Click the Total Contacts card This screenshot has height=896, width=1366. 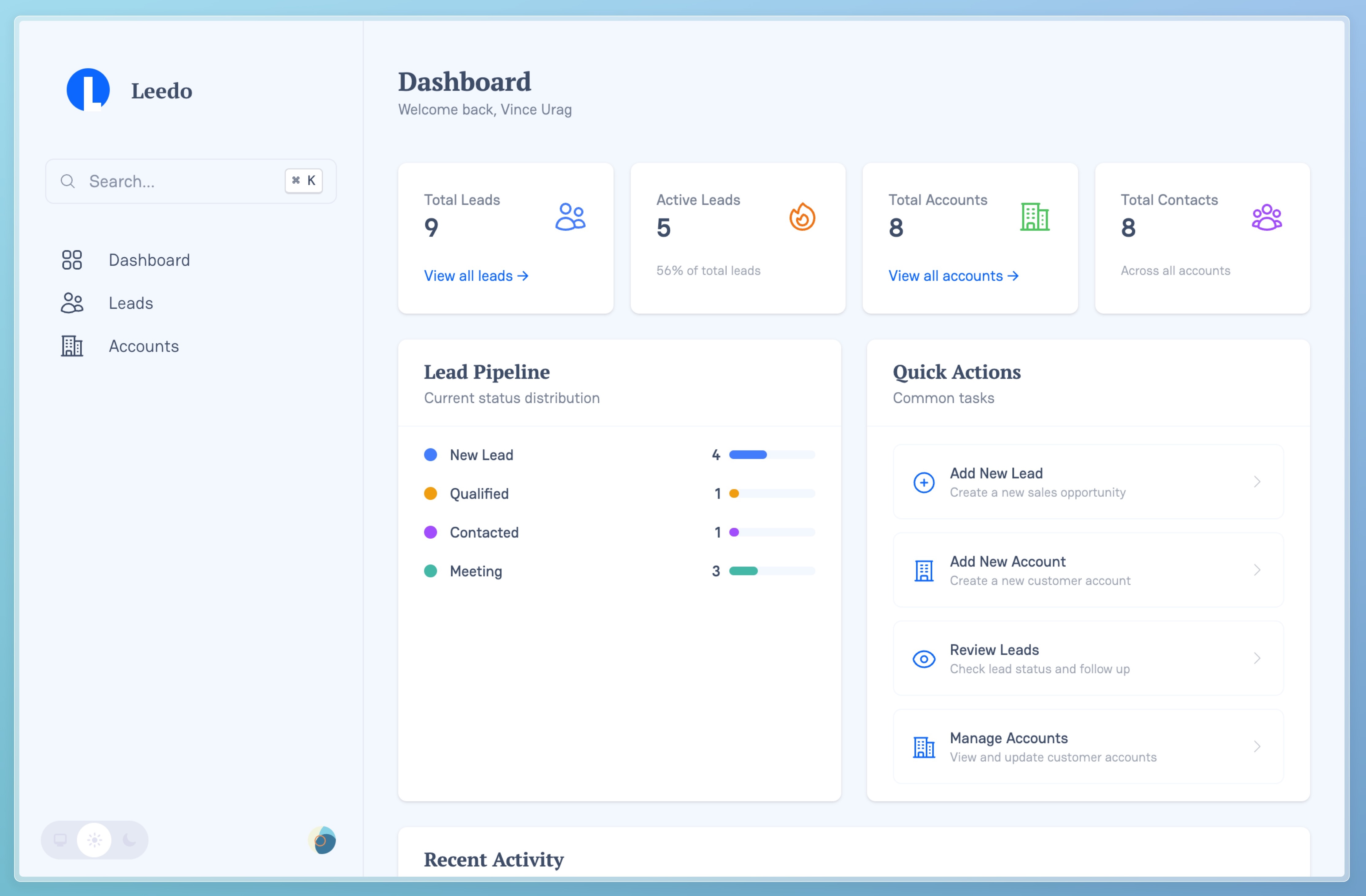pos(1202,238)
